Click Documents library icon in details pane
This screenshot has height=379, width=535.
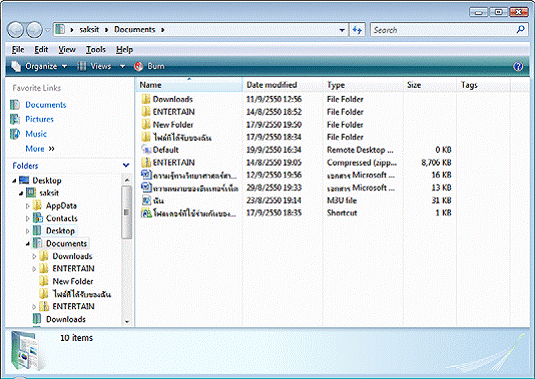coord(27,351)
